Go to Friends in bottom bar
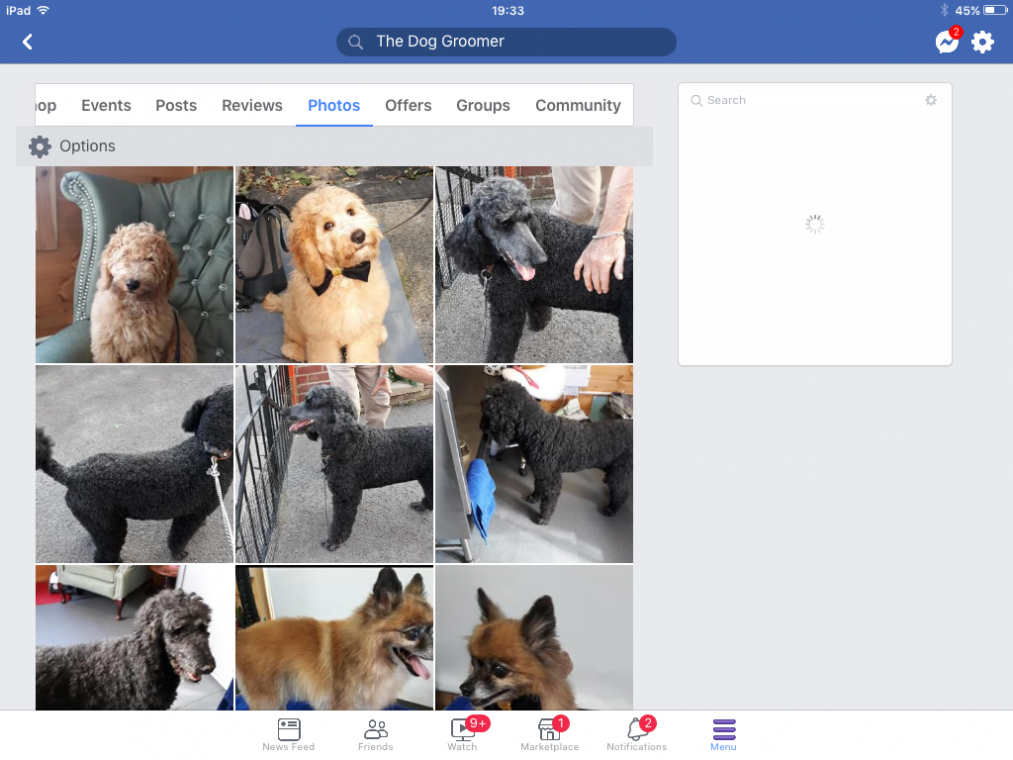The image size is (1013, 760). click(376, 734)
